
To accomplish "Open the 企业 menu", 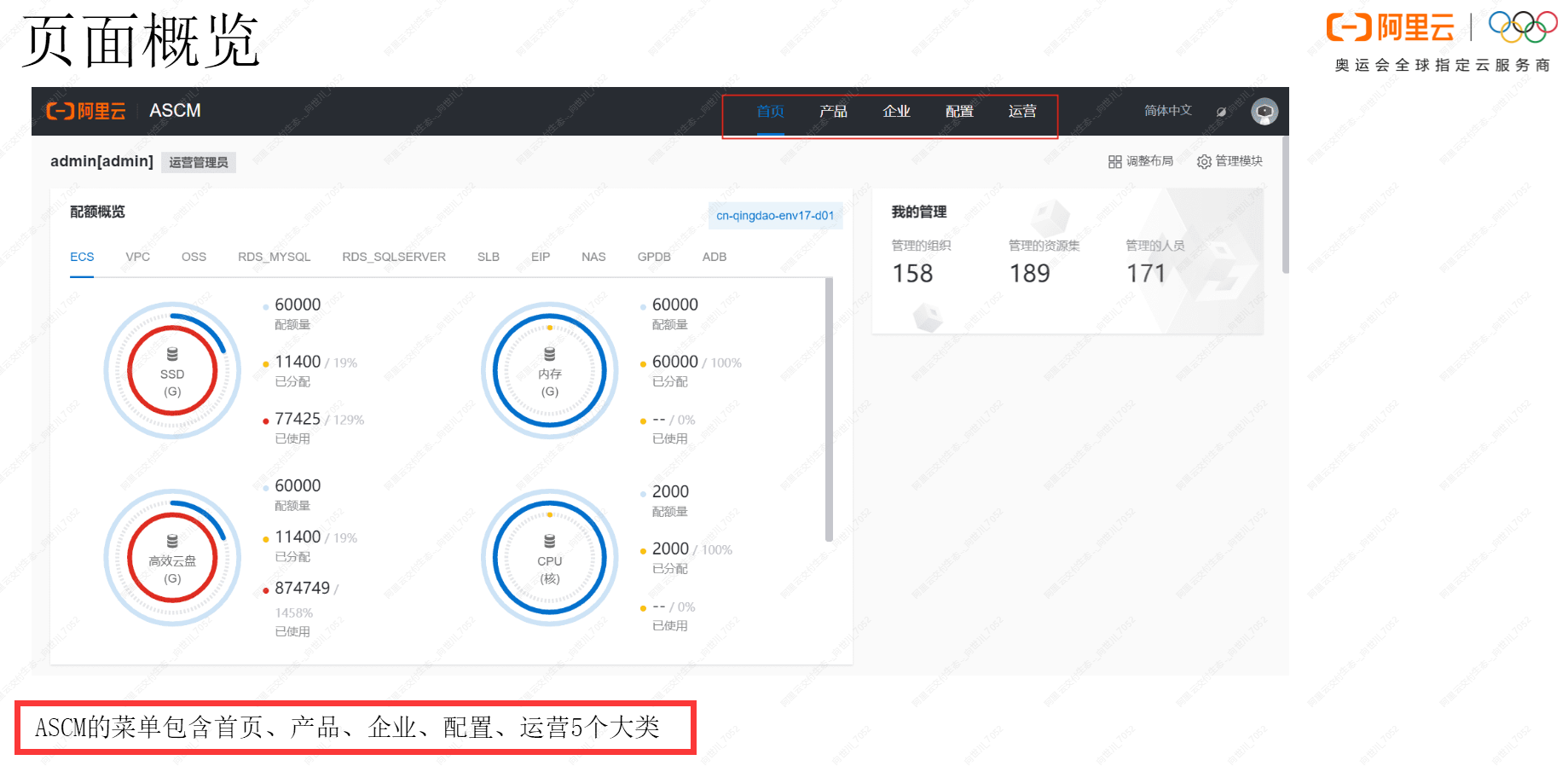I will point(896,111).
